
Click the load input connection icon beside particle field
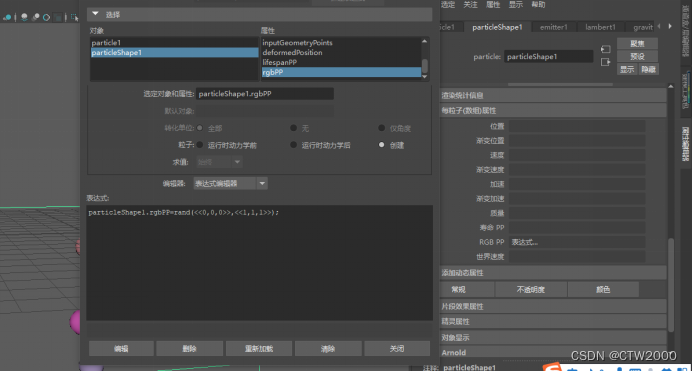(605, 49)
